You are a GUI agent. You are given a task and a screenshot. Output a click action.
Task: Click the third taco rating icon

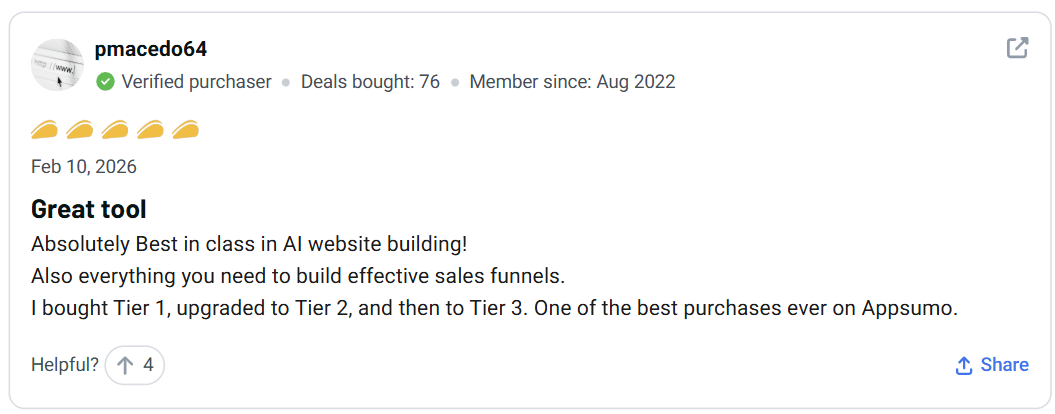[x=115, y=130]
